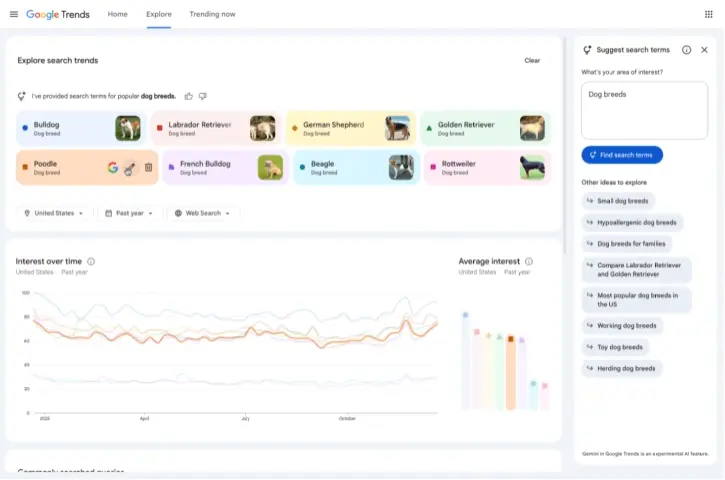This screenshot has height=480, width=725.
Task: Close the Suggest search terms panel
Action: (x=704, y=50)
